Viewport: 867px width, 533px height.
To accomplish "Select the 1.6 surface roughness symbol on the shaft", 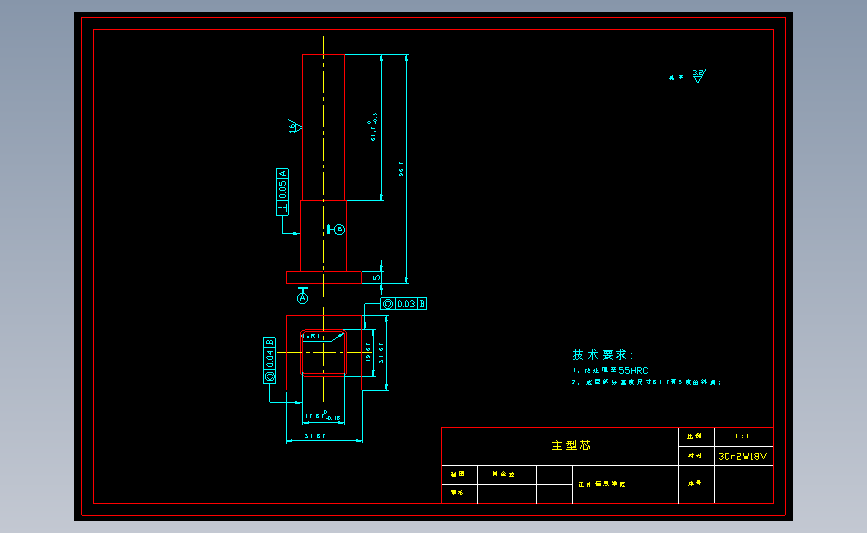I will [x=294, y=126].
